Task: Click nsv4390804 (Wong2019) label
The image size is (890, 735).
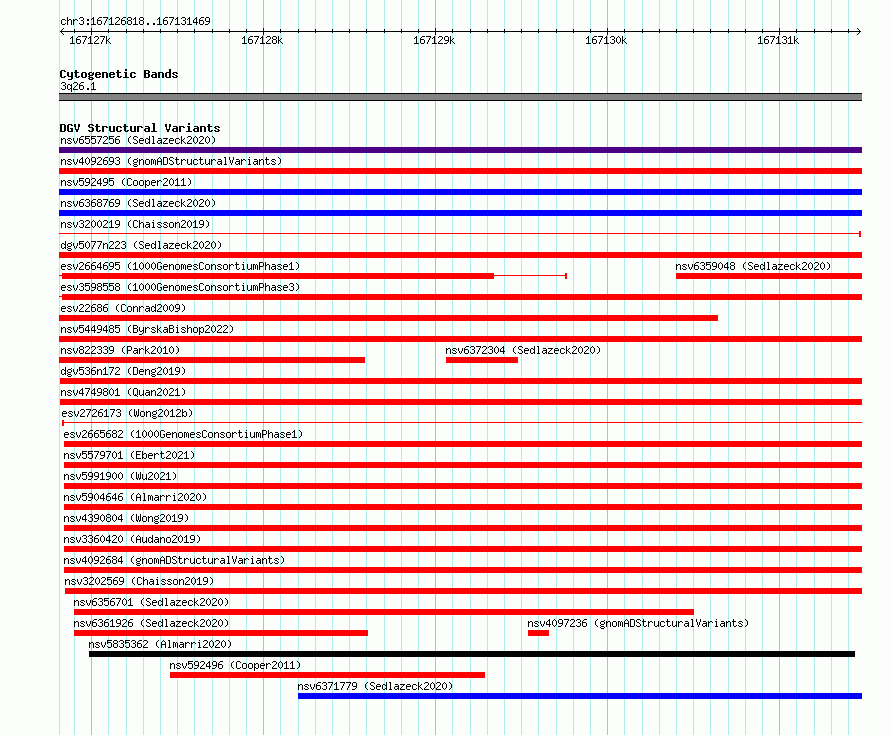Action: point(126,518)
